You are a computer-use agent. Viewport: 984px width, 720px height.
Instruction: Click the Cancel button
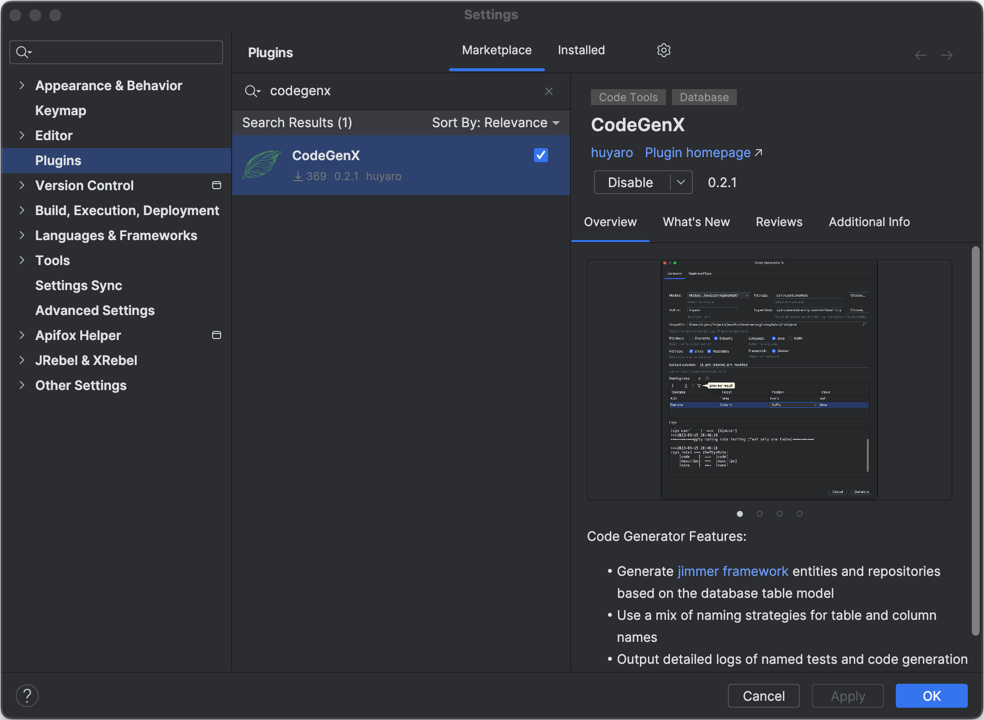coord(763,696)
